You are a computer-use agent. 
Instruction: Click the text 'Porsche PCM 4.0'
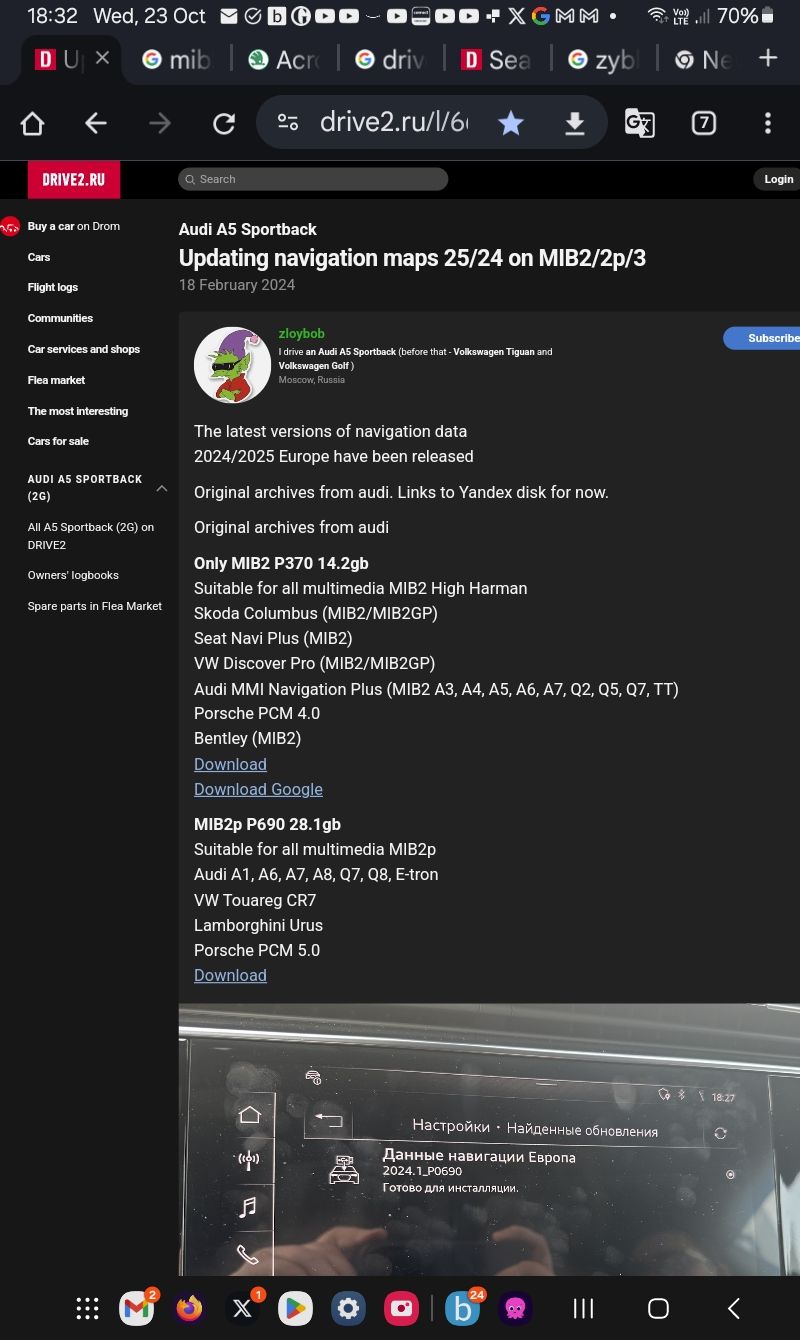click(257, 713)
